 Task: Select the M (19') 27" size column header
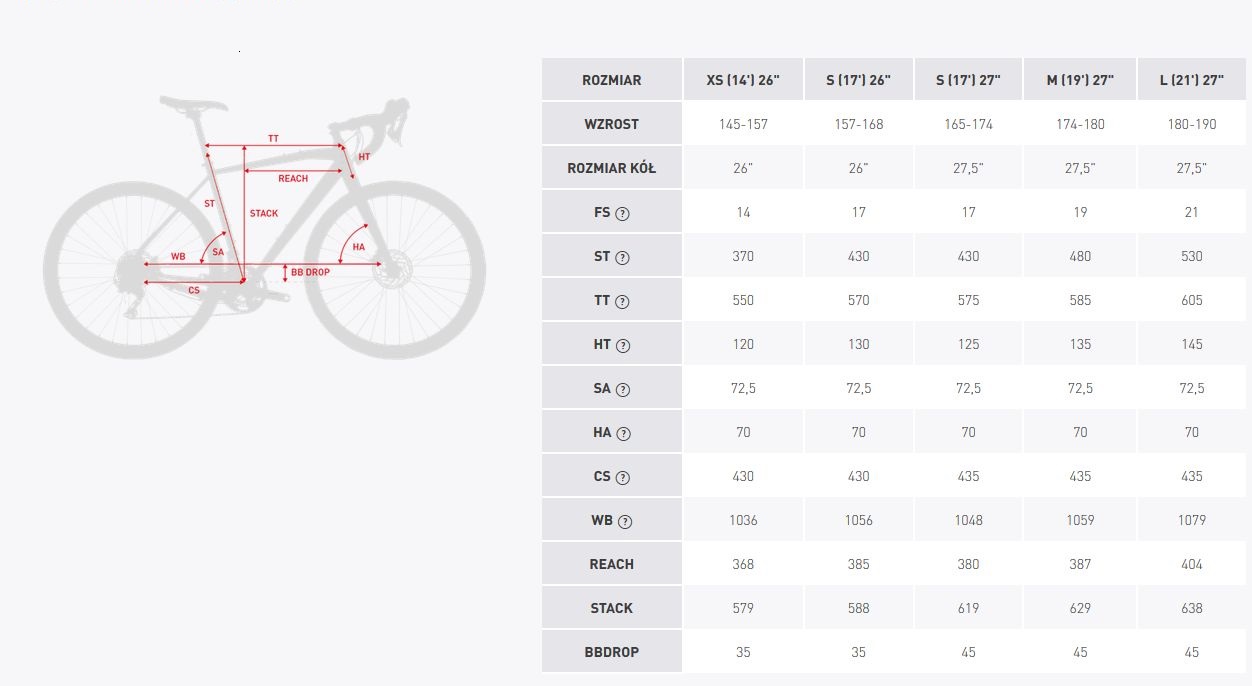click(1080, 80)
